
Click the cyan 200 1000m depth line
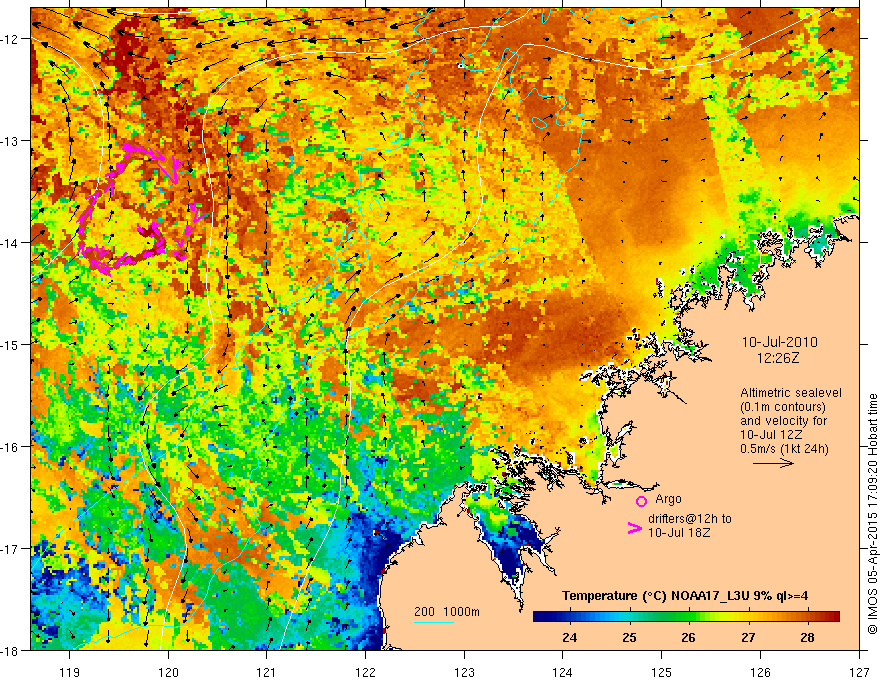[x=433, y=623]
